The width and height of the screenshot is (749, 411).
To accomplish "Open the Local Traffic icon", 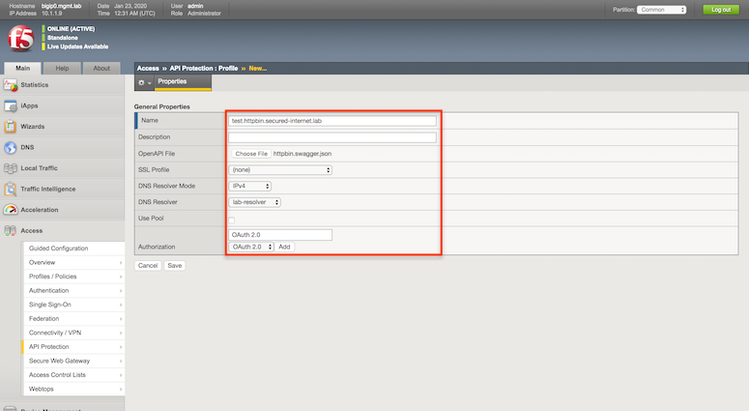I will [11, 168].
